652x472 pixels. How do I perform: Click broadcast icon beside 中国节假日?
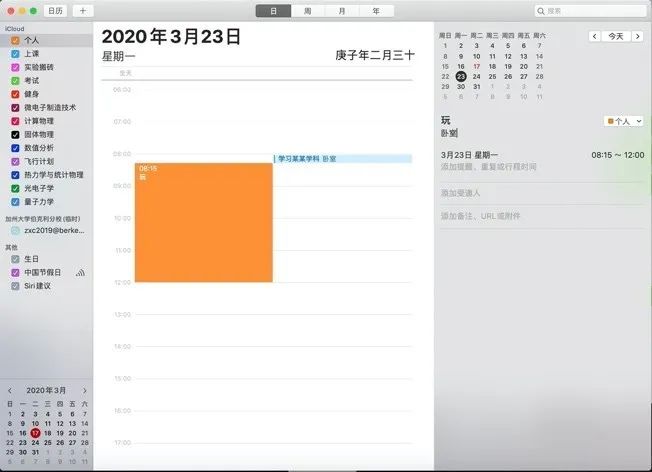pyautogui.click(x=81, y=272)
